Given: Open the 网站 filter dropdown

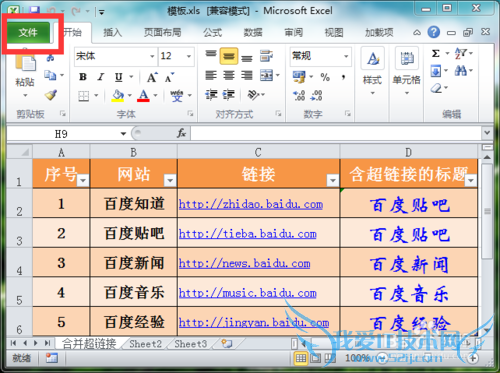Looking at the screenshot, I should click(x=170, y=180).
